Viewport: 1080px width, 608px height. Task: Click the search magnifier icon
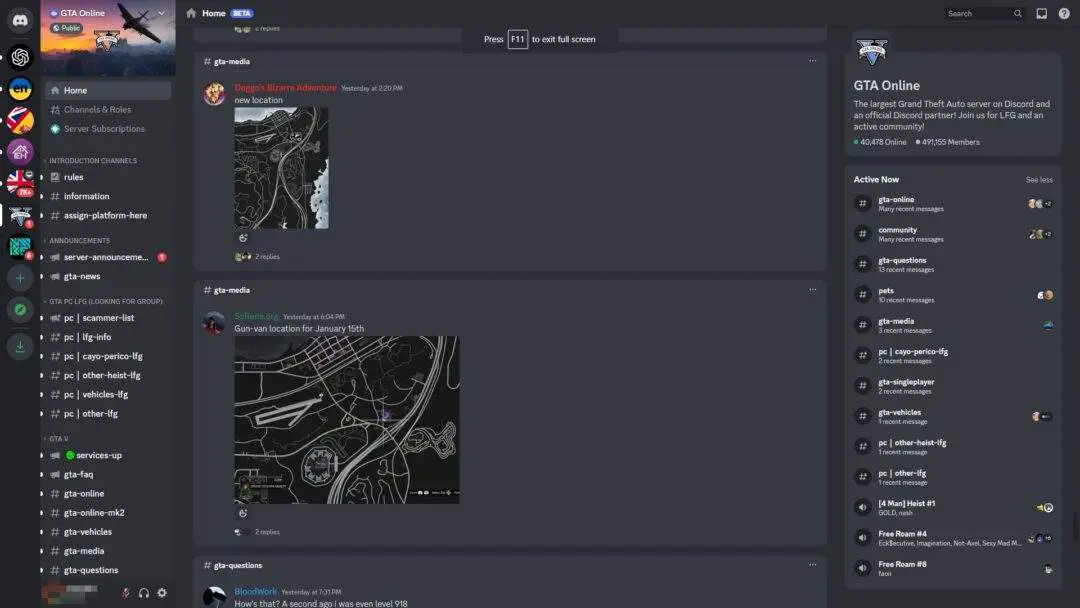pyautogui.click(x=1017, y=14)
